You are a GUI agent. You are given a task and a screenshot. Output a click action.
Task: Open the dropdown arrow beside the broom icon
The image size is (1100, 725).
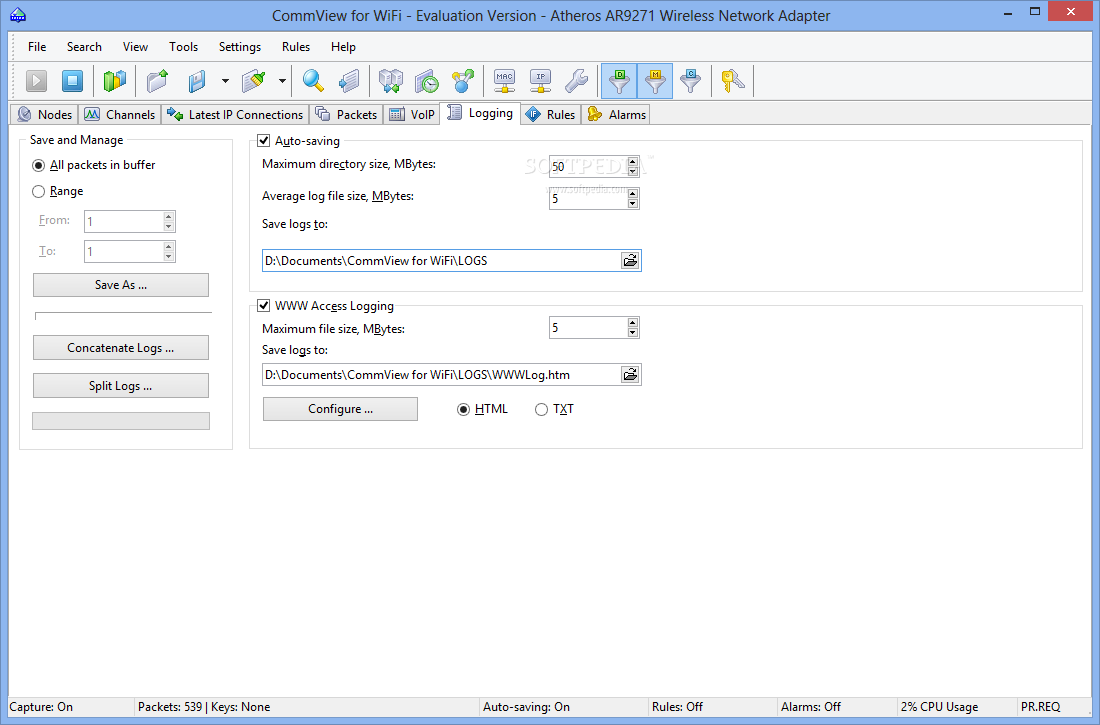click(x=282, y=81)
